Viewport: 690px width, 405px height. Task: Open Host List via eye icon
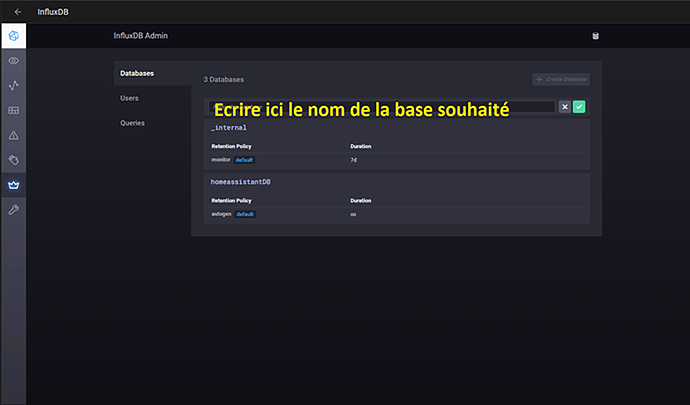click(x=14, y=61)
